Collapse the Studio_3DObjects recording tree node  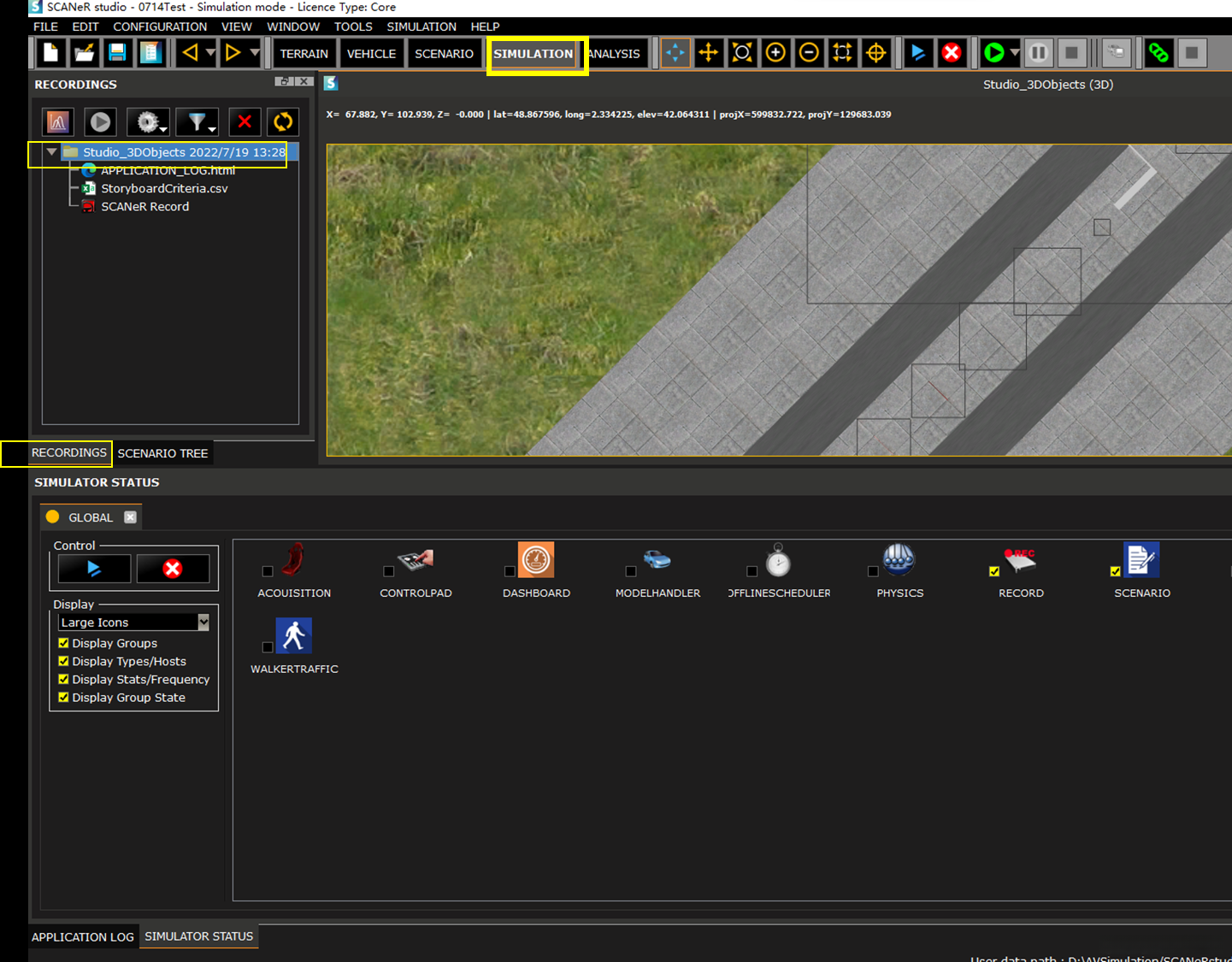pyautogui.click(x=52, y=152)
